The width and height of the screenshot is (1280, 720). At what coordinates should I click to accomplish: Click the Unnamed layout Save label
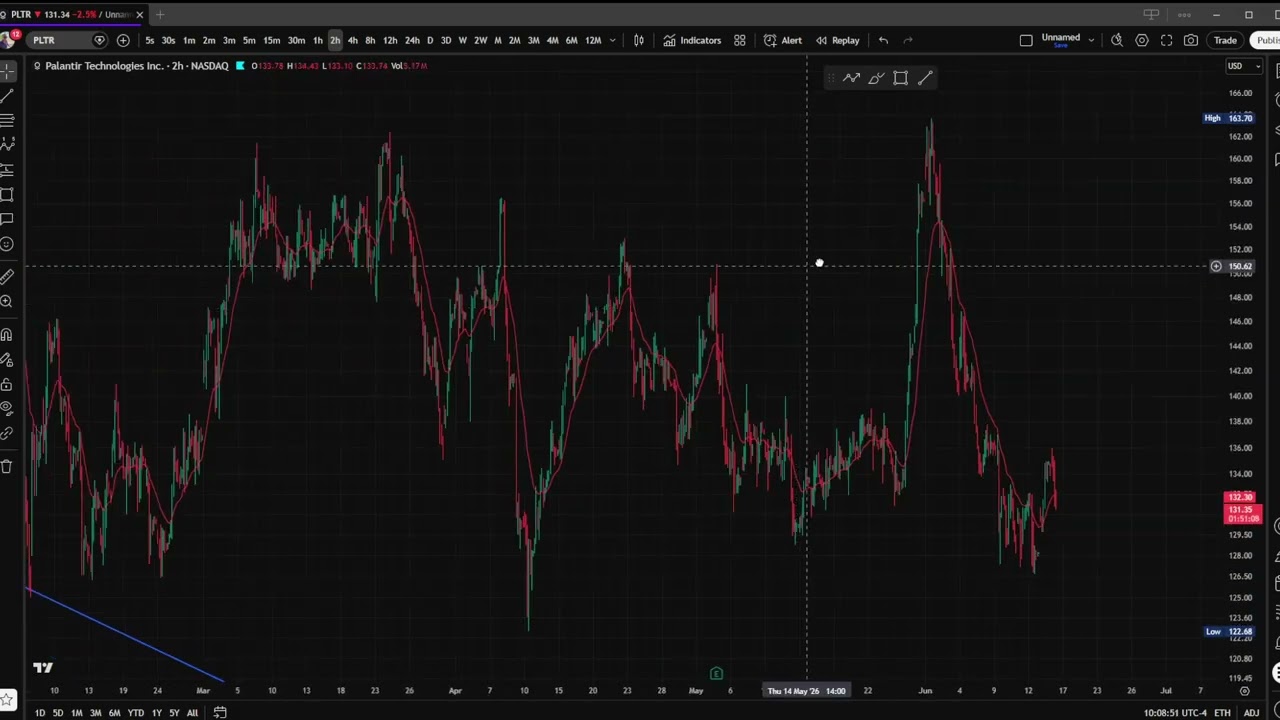pyautogui.click(x=1061, y=45)
